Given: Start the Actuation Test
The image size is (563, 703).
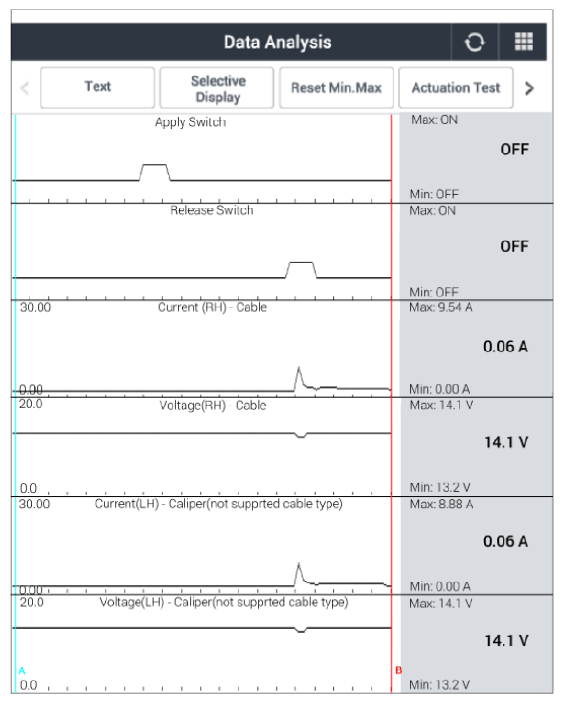Looking at the screenshot, I should (456, 87).
